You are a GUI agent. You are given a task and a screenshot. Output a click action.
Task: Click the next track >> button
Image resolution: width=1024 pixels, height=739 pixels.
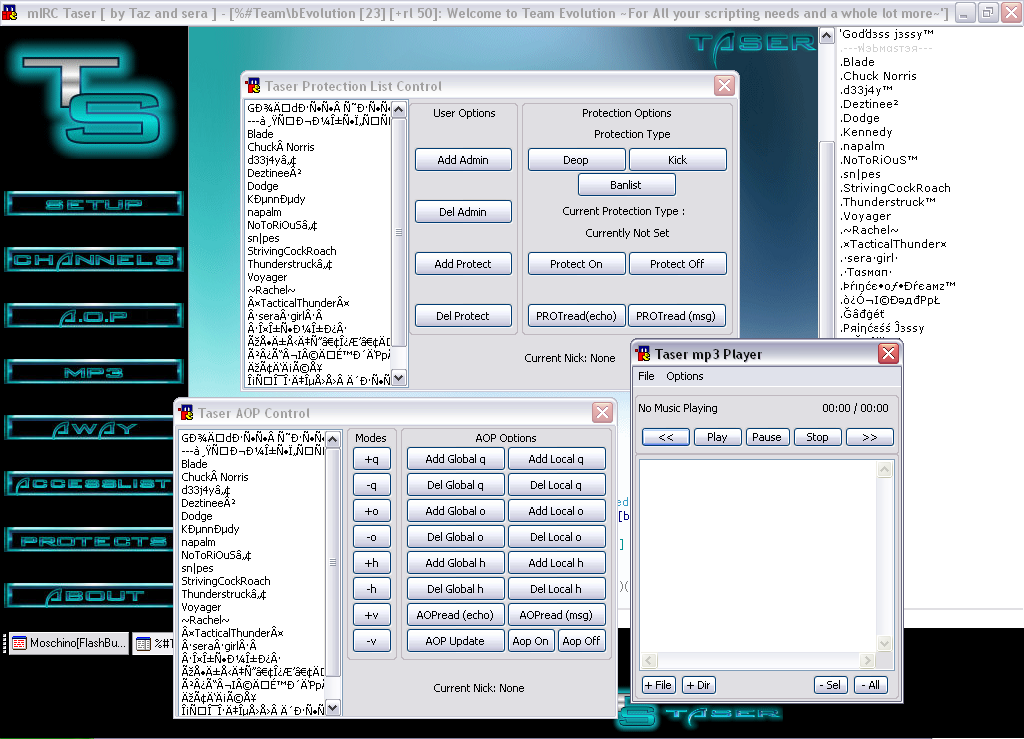(x=869, y=437)
